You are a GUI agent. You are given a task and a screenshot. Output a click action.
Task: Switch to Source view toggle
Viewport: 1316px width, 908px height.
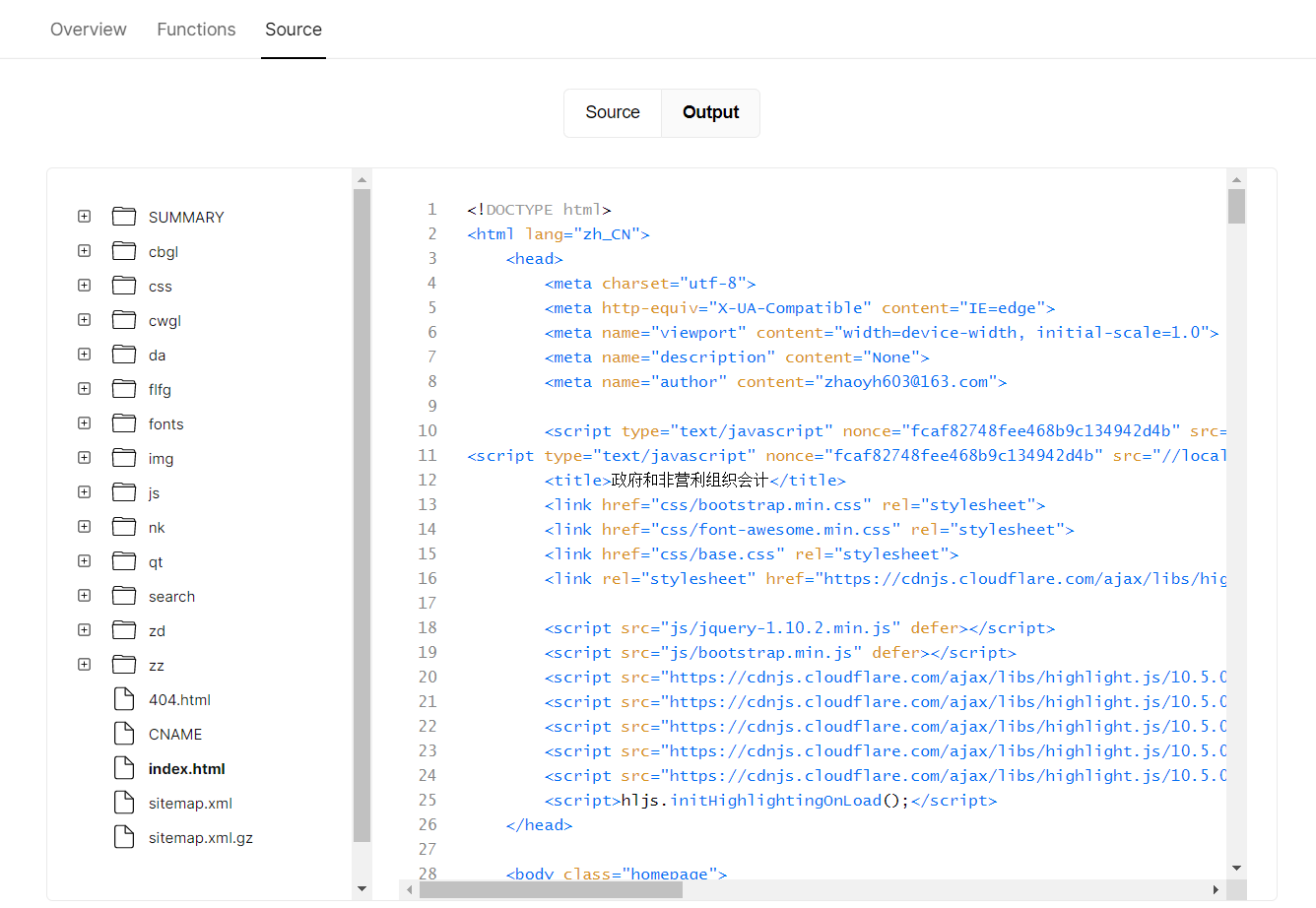click(612, 112)
